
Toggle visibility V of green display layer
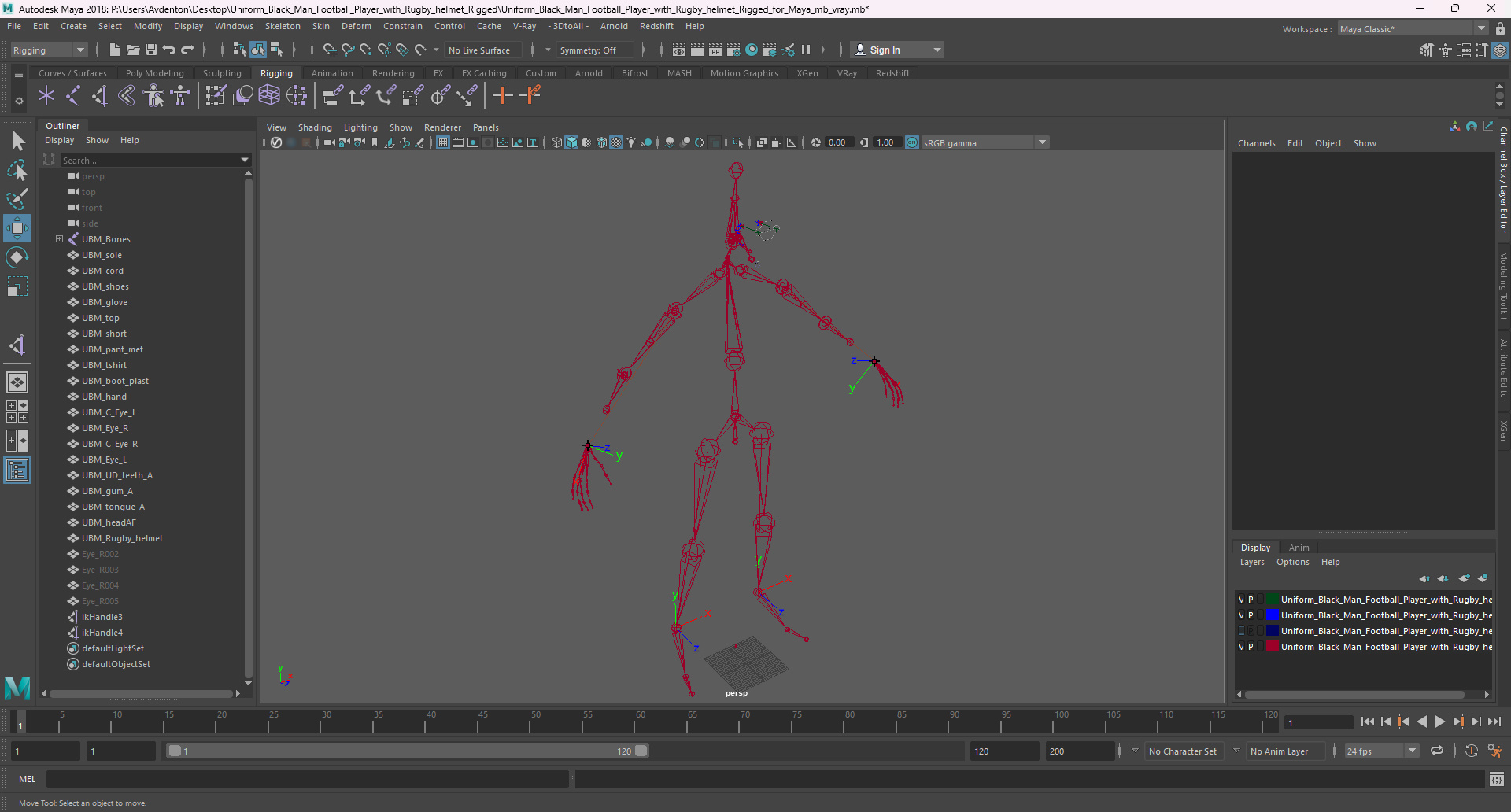point(1242,600)
